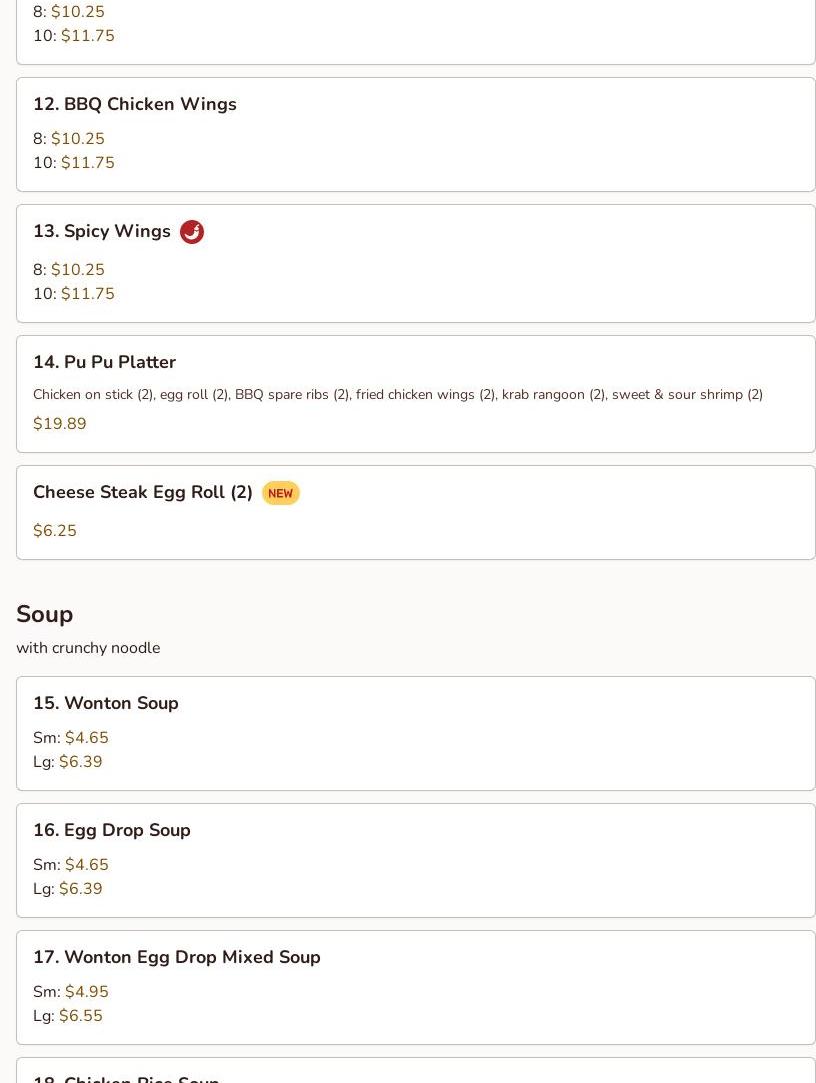Select 8-piece Spicy Wings at $10.25
Image resolution: width=816 pixels, height=1083 pixels.
[77, 270]
